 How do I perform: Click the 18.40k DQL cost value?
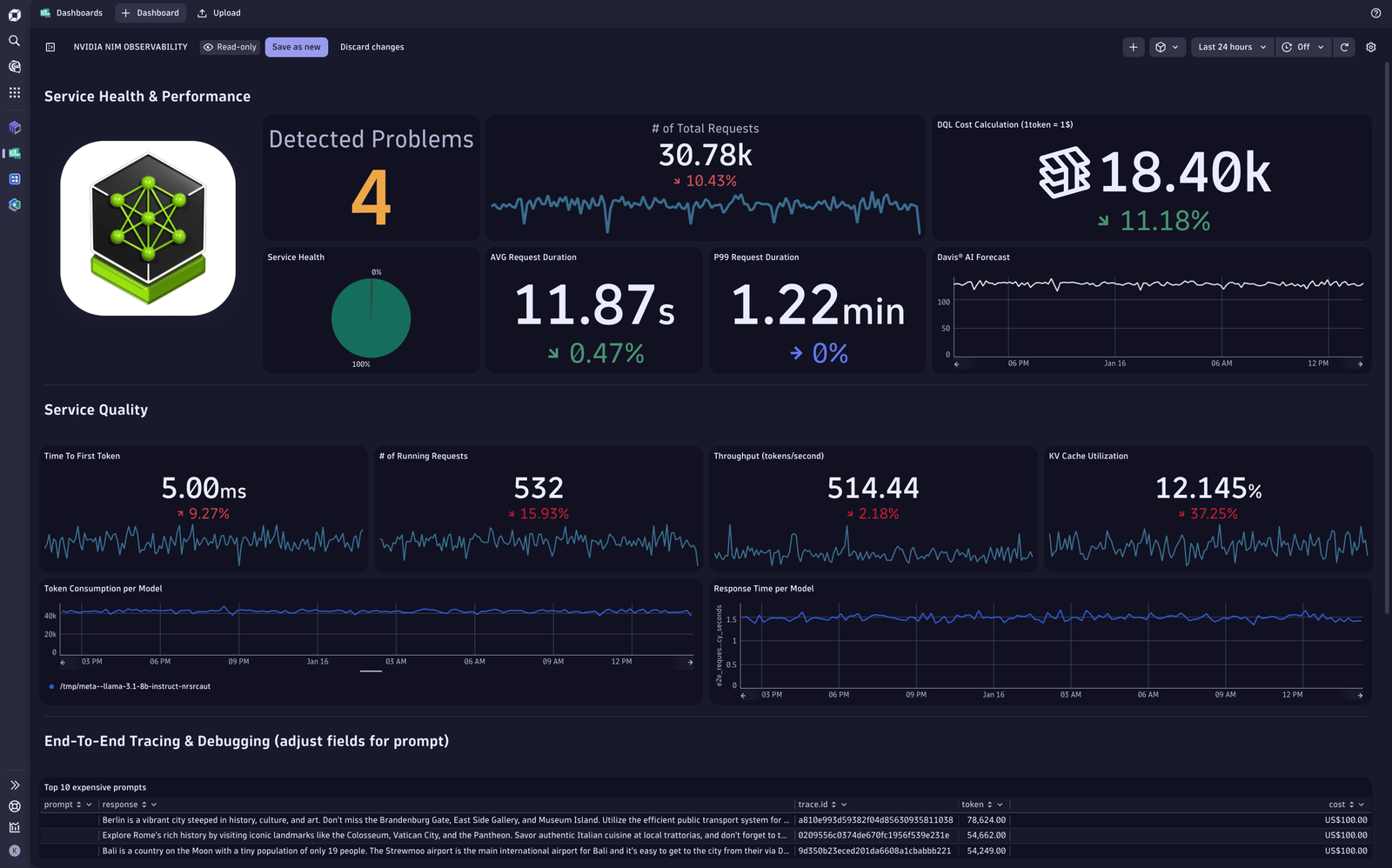[1185, 172]
